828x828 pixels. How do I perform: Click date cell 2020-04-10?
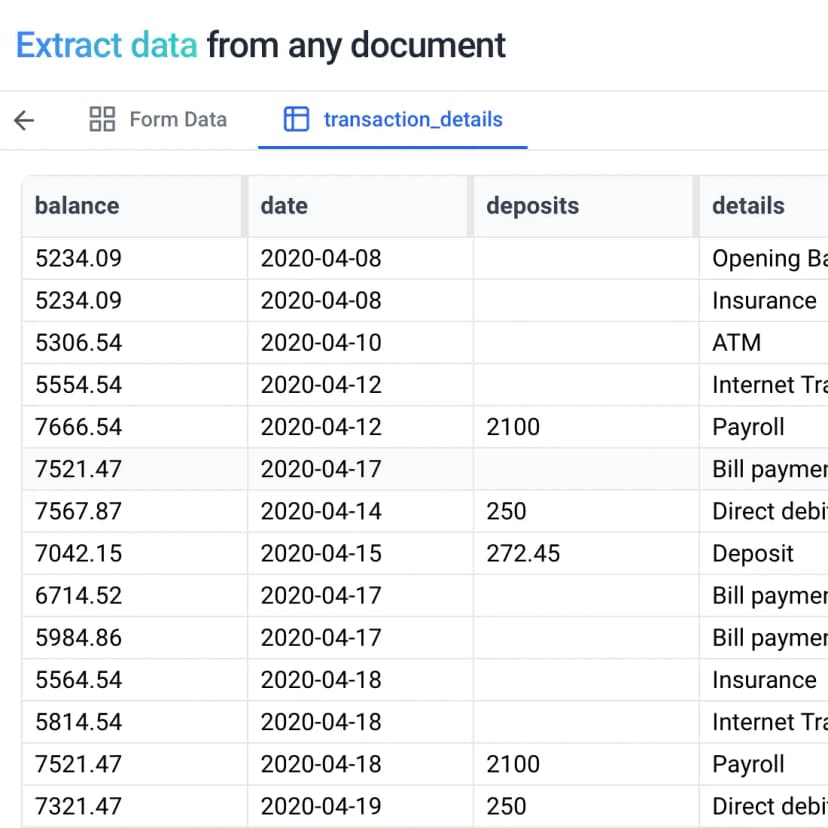tap(360, 343)
